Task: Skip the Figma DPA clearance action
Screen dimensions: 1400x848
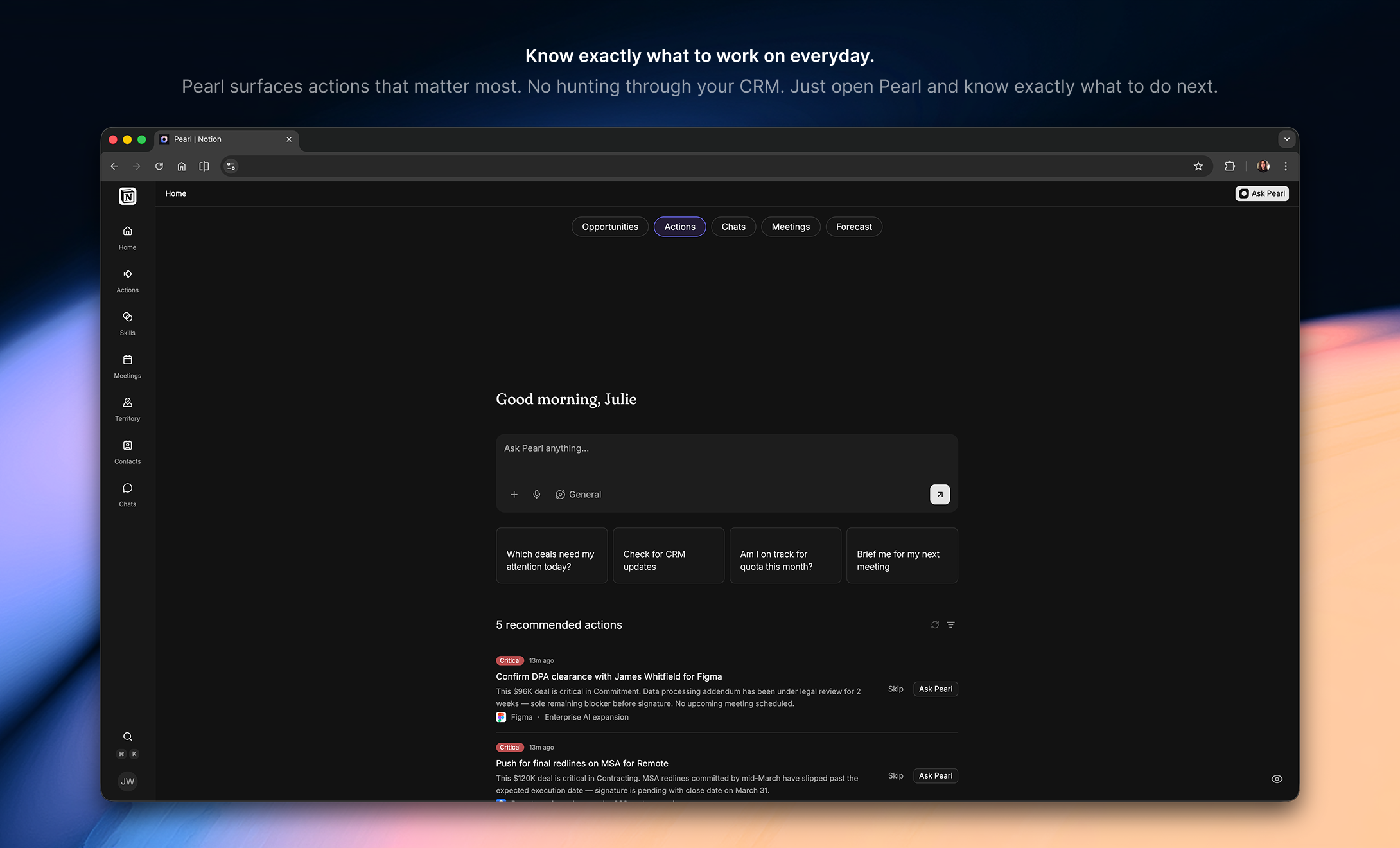Action: [896, 689]
